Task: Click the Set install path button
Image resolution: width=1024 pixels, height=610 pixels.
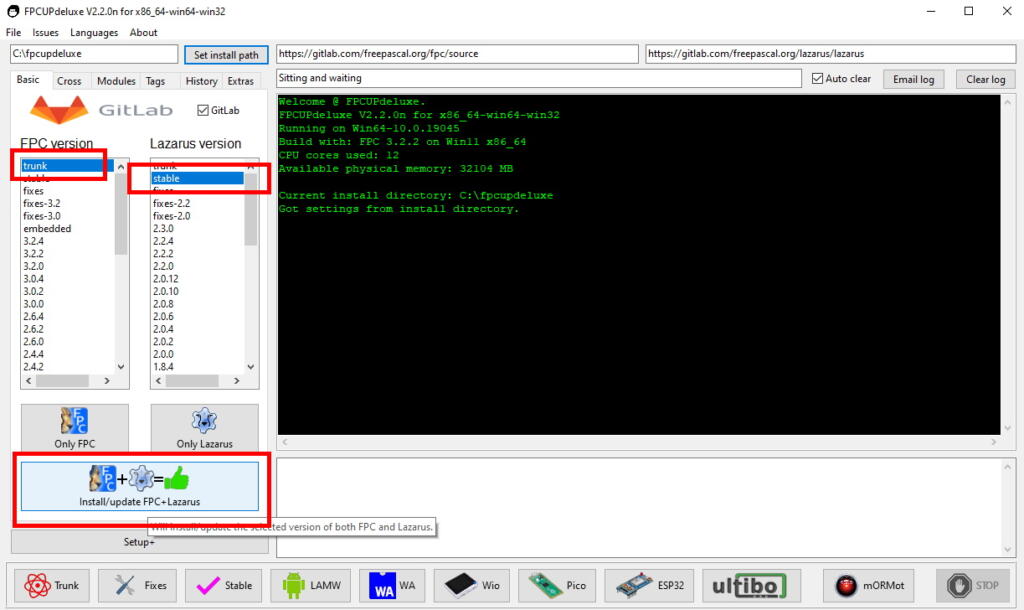Action: point(226,55)
